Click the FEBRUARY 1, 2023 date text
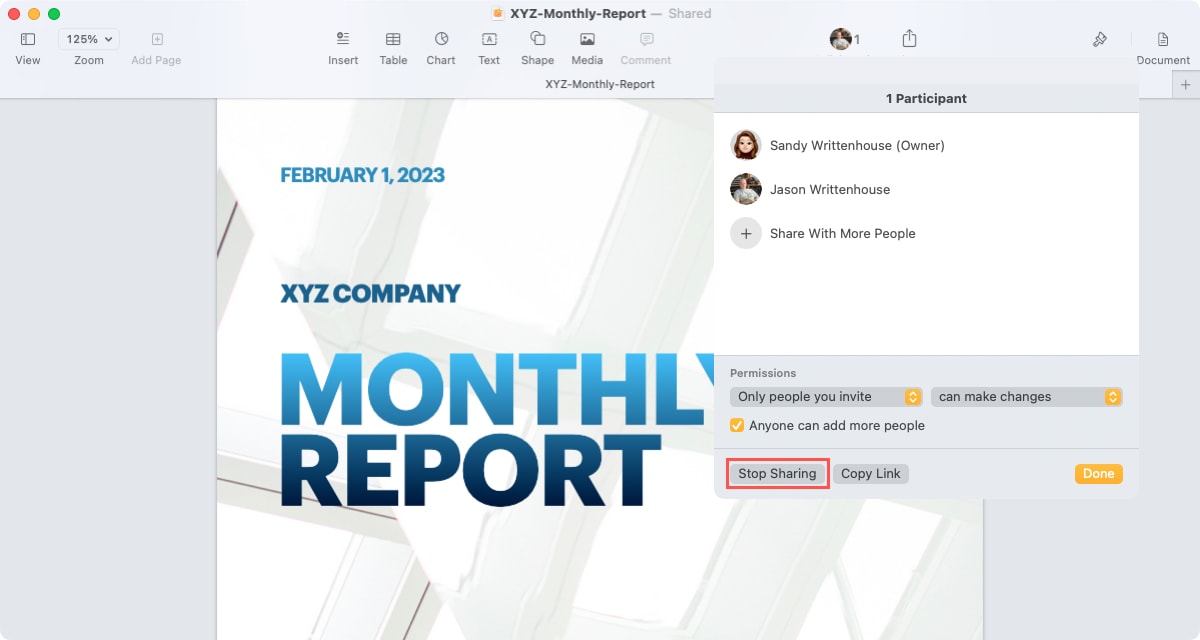This screenshot has width=1200, height=640. pos(362,175)
